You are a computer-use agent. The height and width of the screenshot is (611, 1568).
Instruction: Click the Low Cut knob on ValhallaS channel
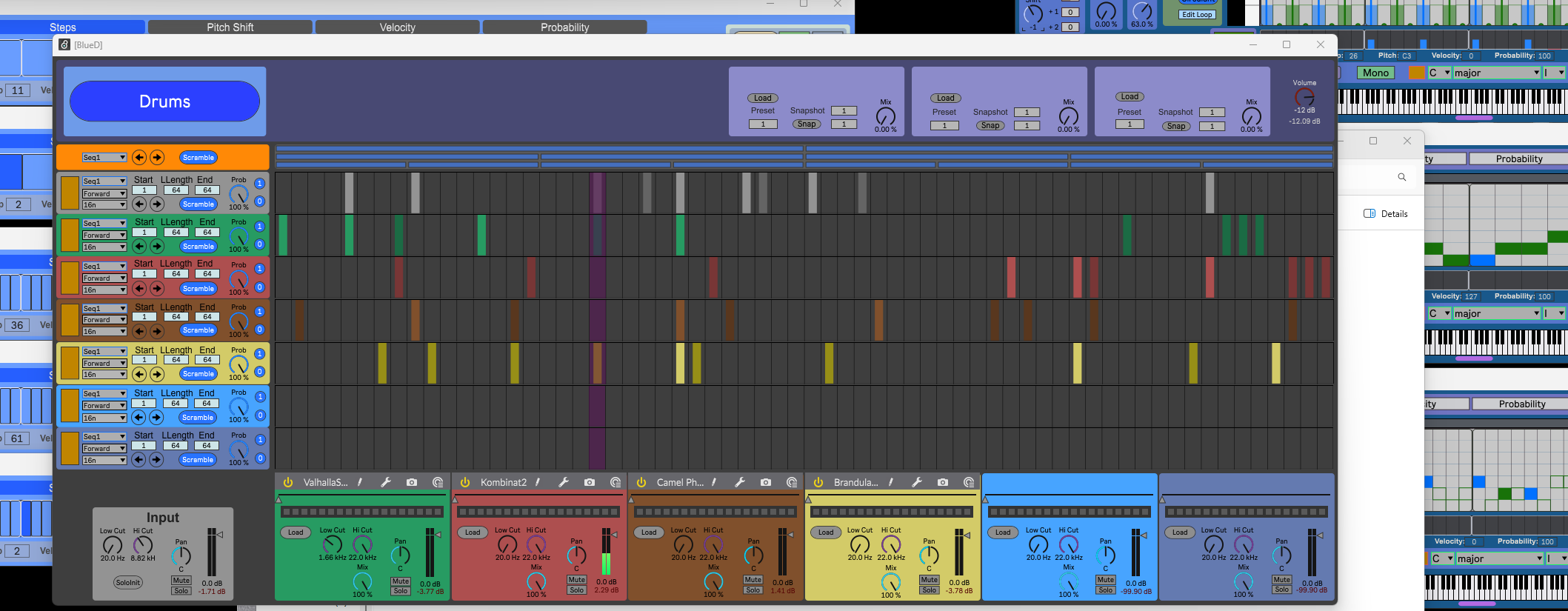click(332, 545)
